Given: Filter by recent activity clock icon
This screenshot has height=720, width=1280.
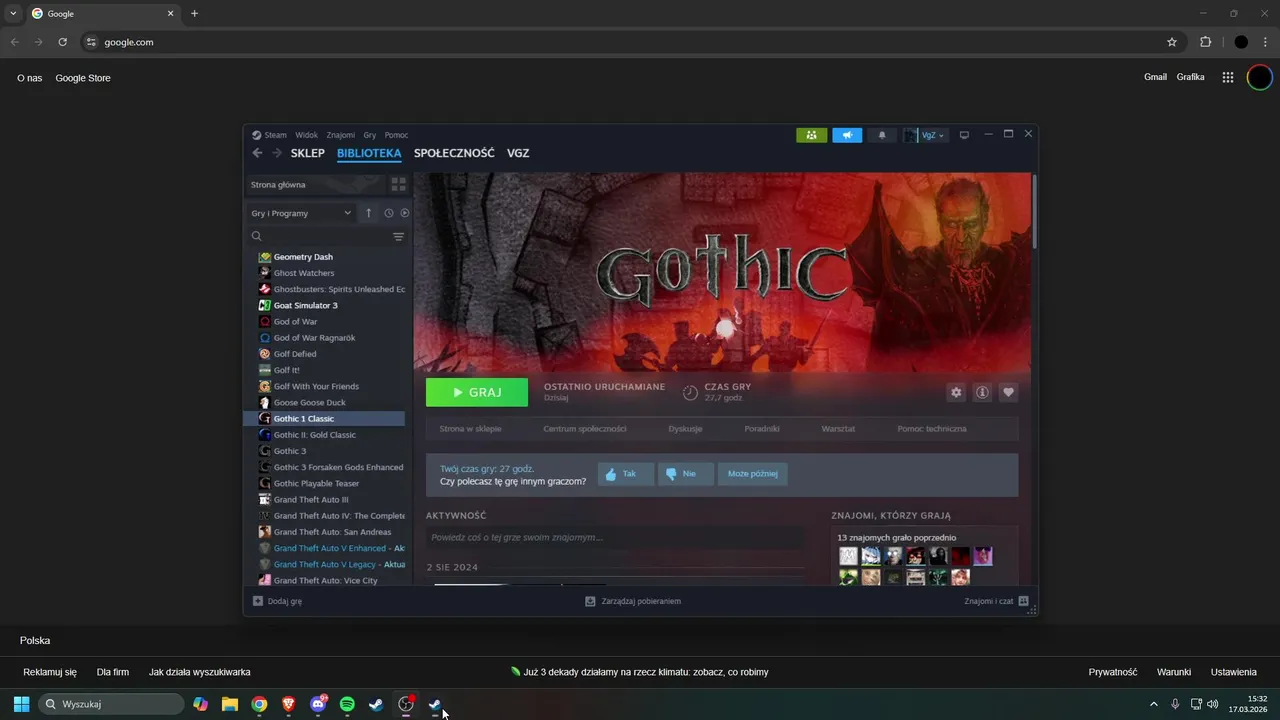Looking at the screenshot, I should 389,213.
